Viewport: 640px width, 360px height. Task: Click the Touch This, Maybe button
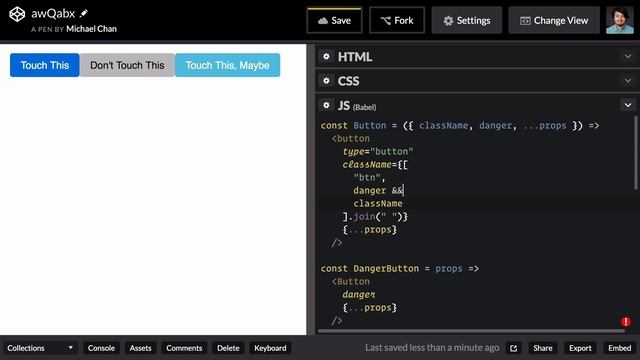coord(227,65)
